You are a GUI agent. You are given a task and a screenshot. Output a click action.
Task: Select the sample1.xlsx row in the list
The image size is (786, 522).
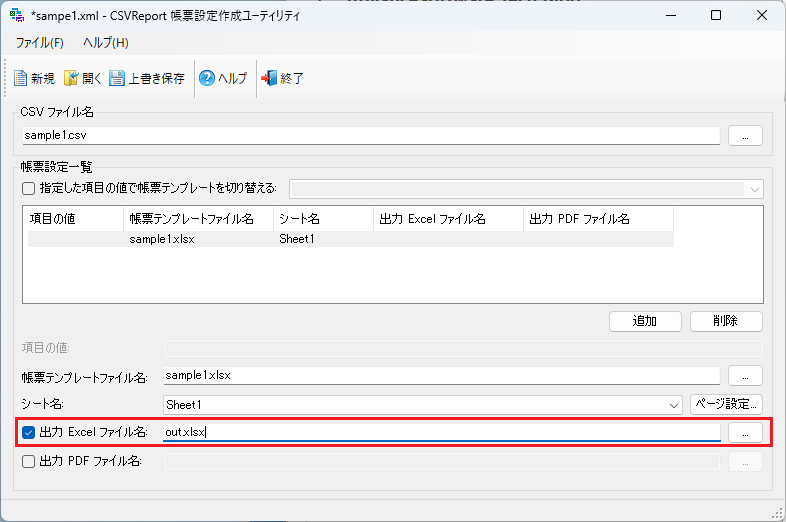click(x=350, y=239)
